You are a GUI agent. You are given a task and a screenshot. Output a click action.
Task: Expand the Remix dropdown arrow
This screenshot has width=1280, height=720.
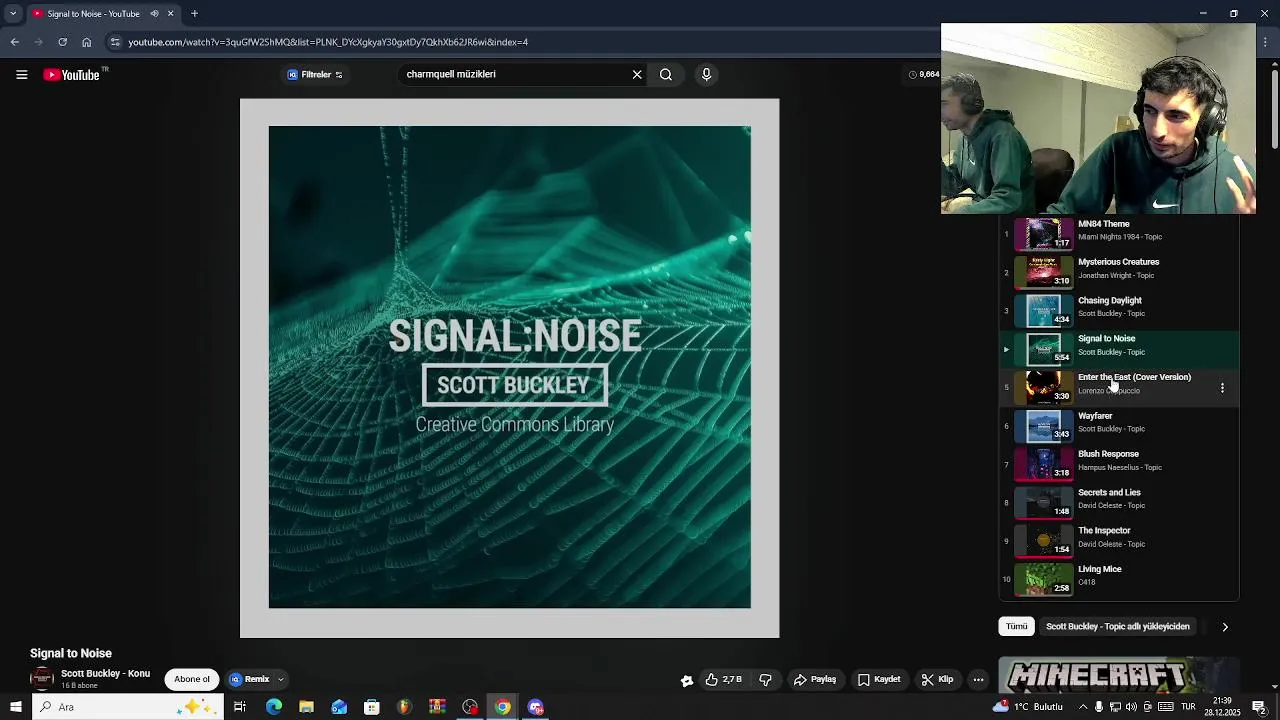point(281,680)
